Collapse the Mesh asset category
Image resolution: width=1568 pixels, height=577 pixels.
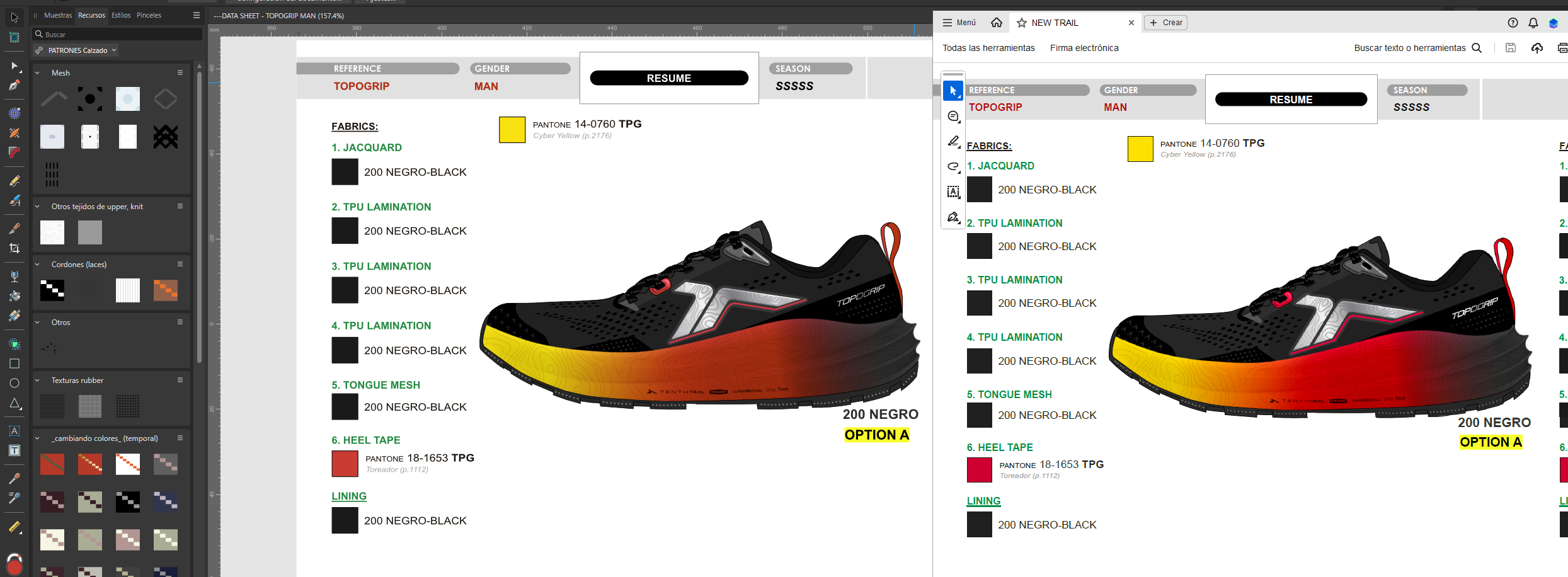(37, 73)
